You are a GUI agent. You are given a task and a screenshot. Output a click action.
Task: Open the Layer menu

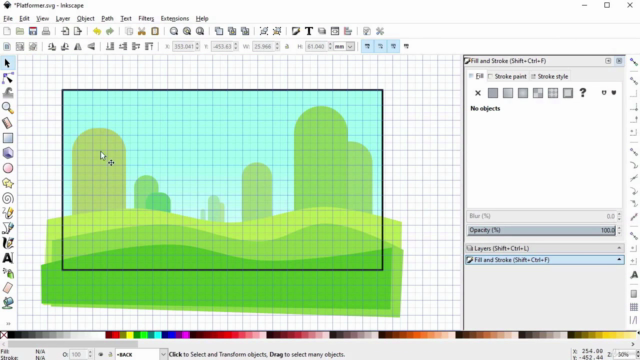coord(62,18)
